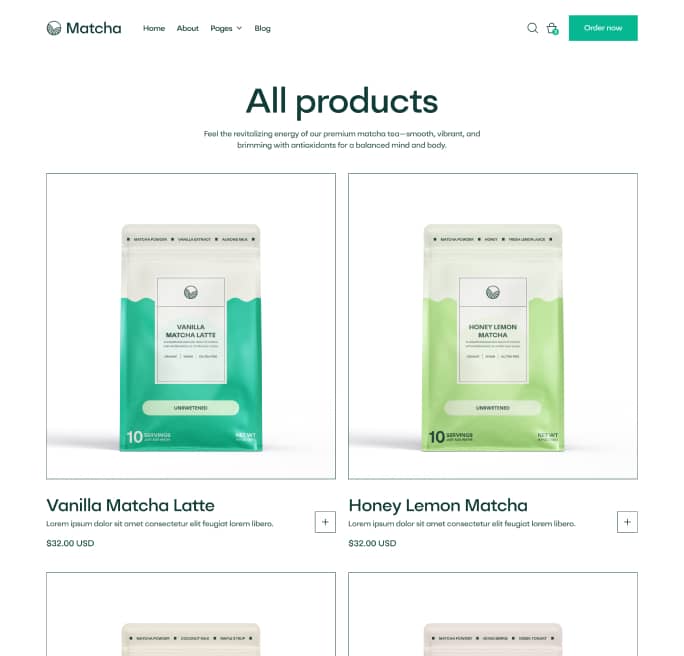
Task: Visit the Blog link
Action: (263, 28)
